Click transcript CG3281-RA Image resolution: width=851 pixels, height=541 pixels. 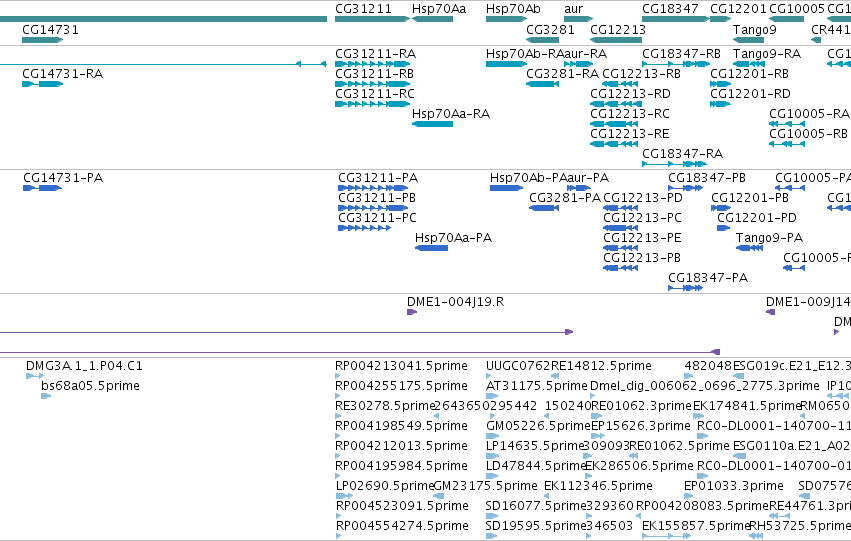pyautogui.click(x=542, y=84)
